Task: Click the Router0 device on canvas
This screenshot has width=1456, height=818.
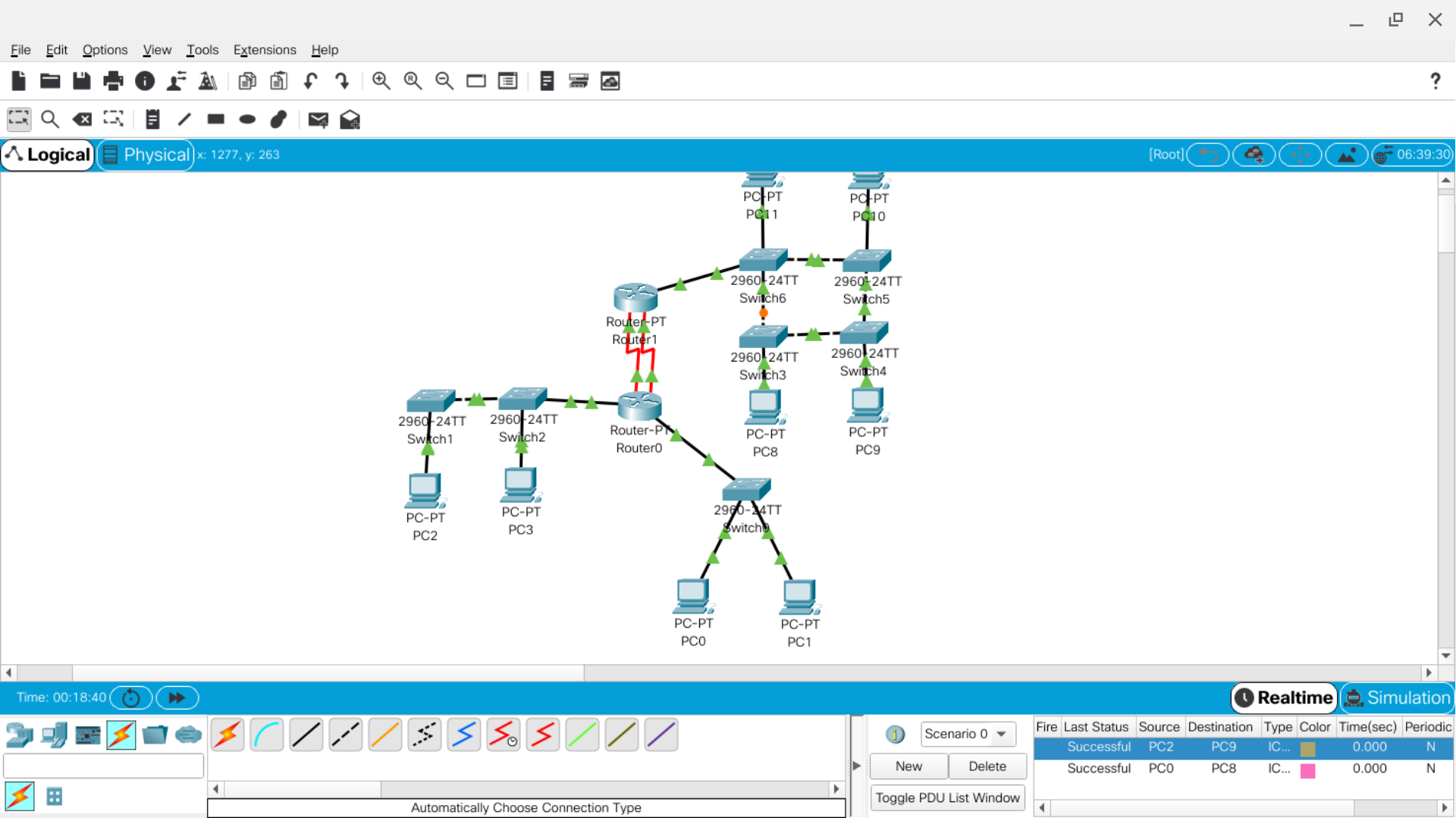Action: point(639,407)
